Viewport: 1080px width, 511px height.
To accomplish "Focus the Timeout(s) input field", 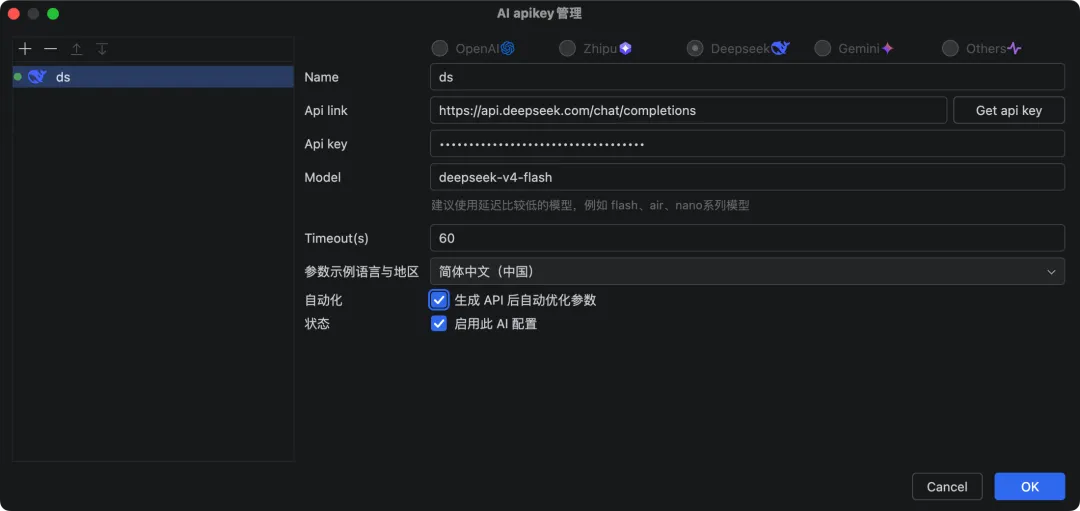I will point(747,238).
